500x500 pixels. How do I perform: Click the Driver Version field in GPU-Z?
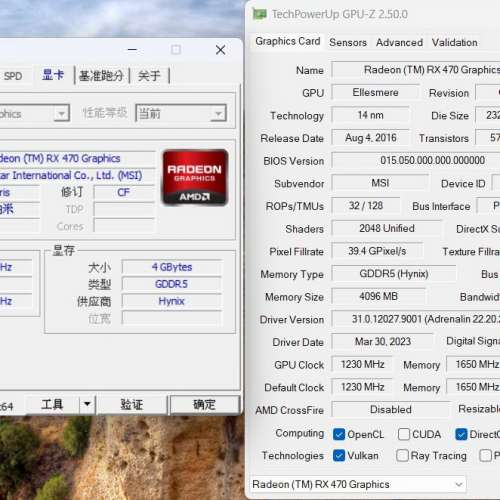416,319
